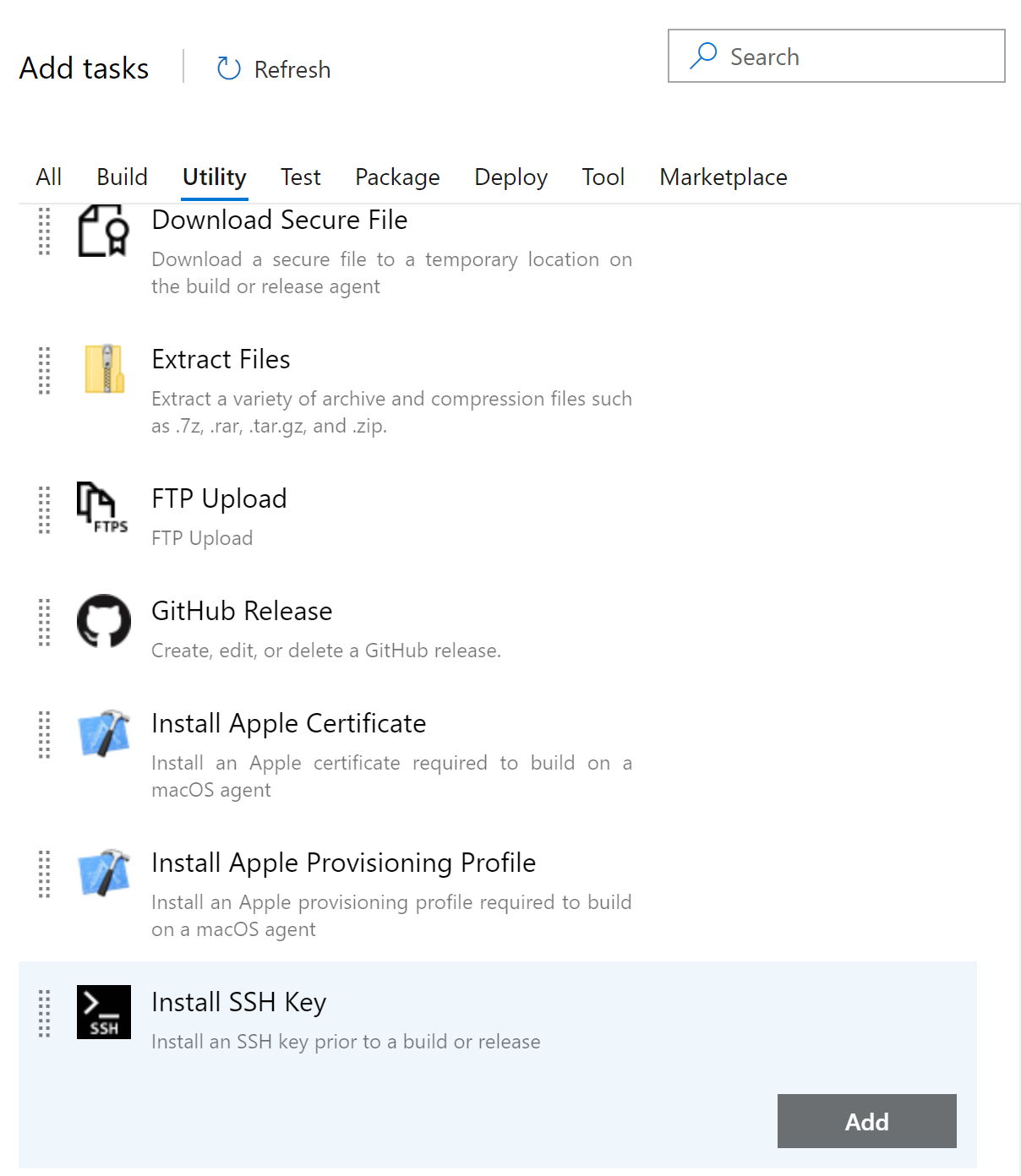This screenshot has width=1021, height=1176.
Task: Click the Download Secure File certificate icon
Action: tap(103, 231)
